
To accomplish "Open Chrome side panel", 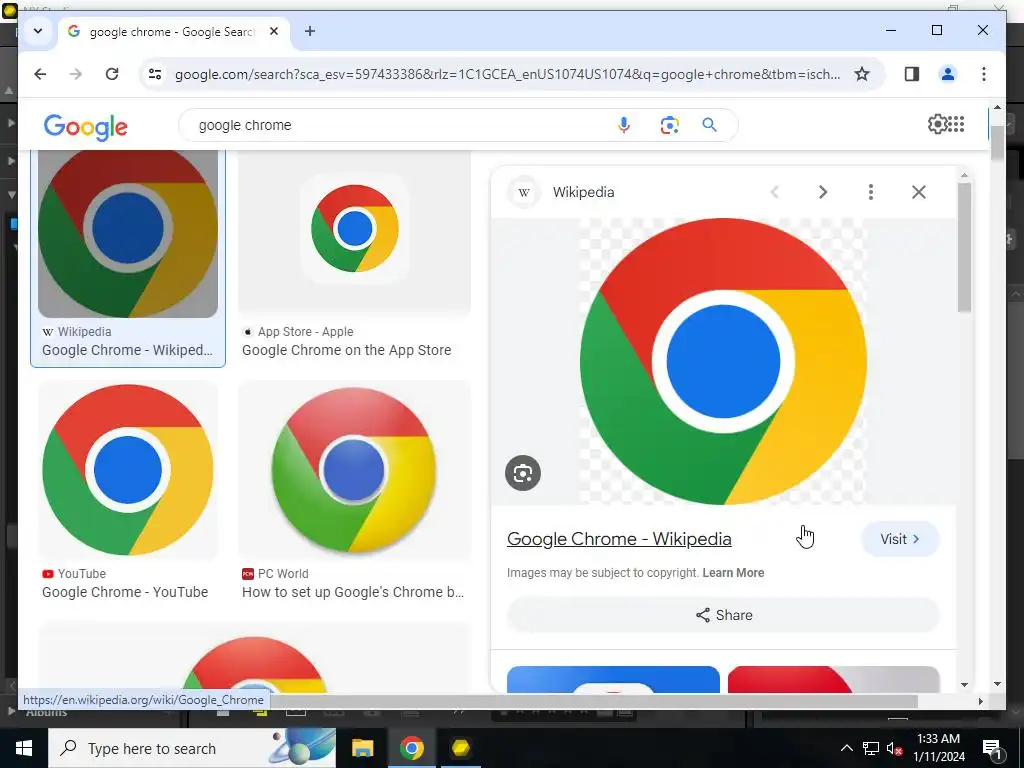I will [x=912, y=74].
